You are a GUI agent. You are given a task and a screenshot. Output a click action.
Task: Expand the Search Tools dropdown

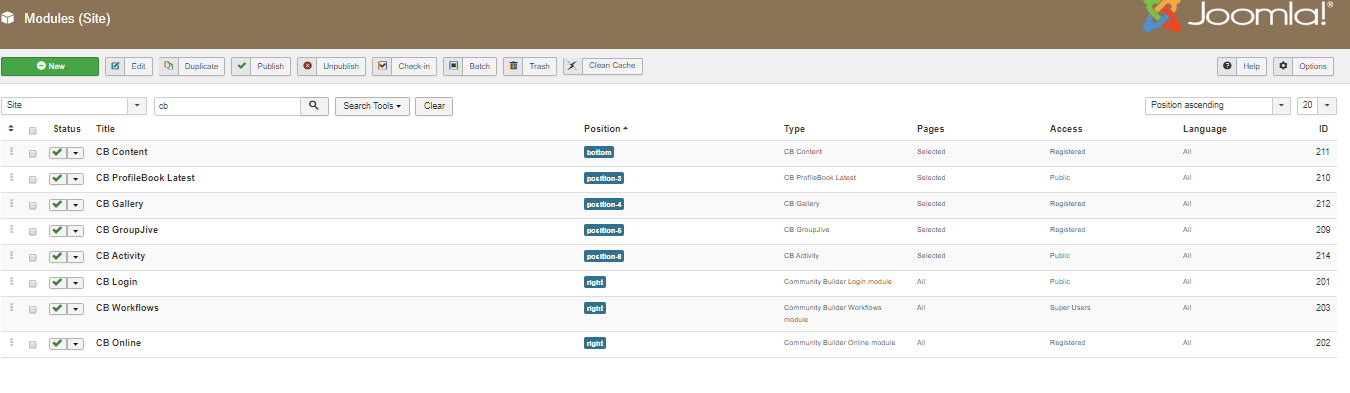pyautogui.click(x=372, y=105)
